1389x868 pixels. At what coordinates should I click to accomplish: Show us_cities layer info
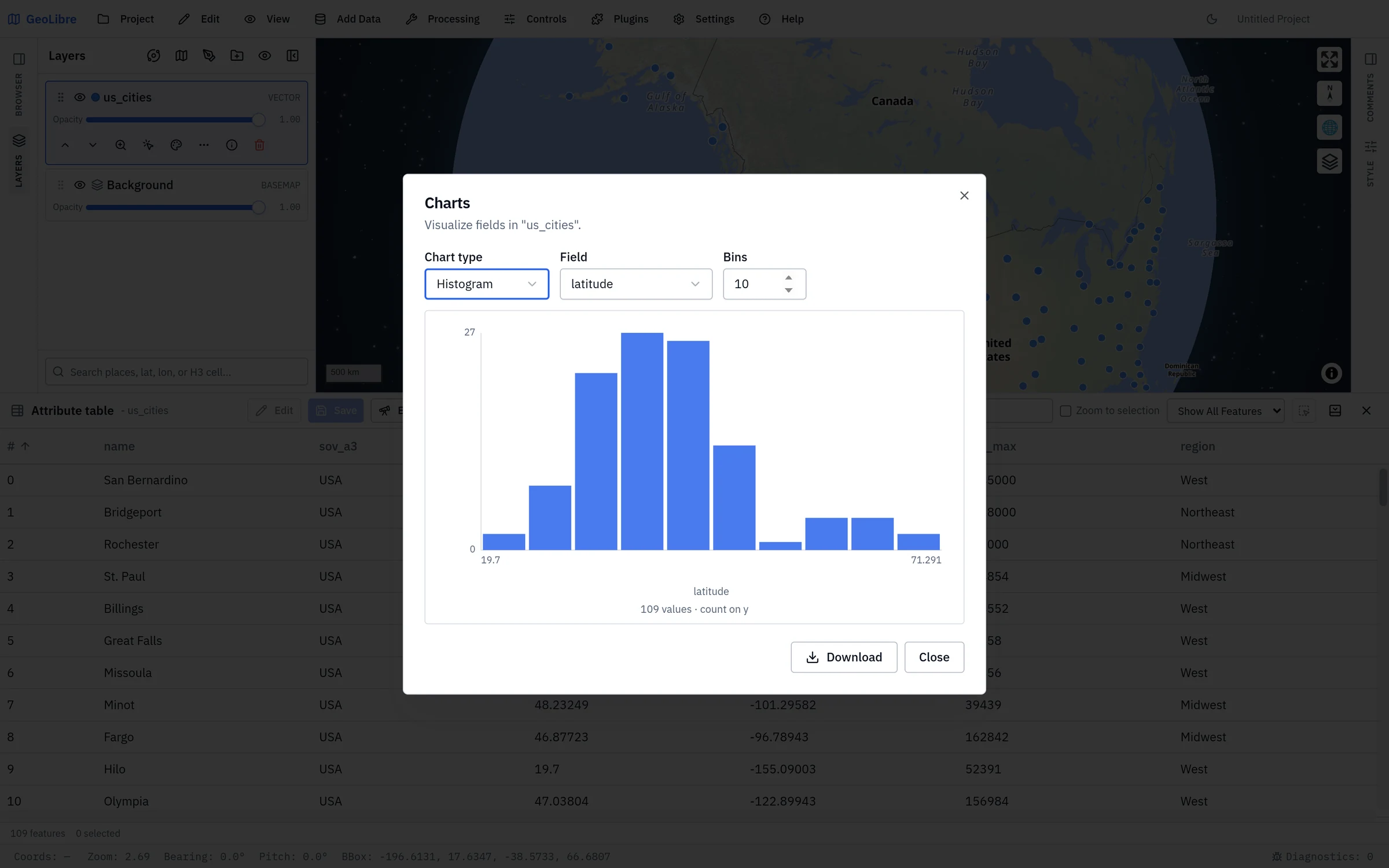click(x=231, y=145)
